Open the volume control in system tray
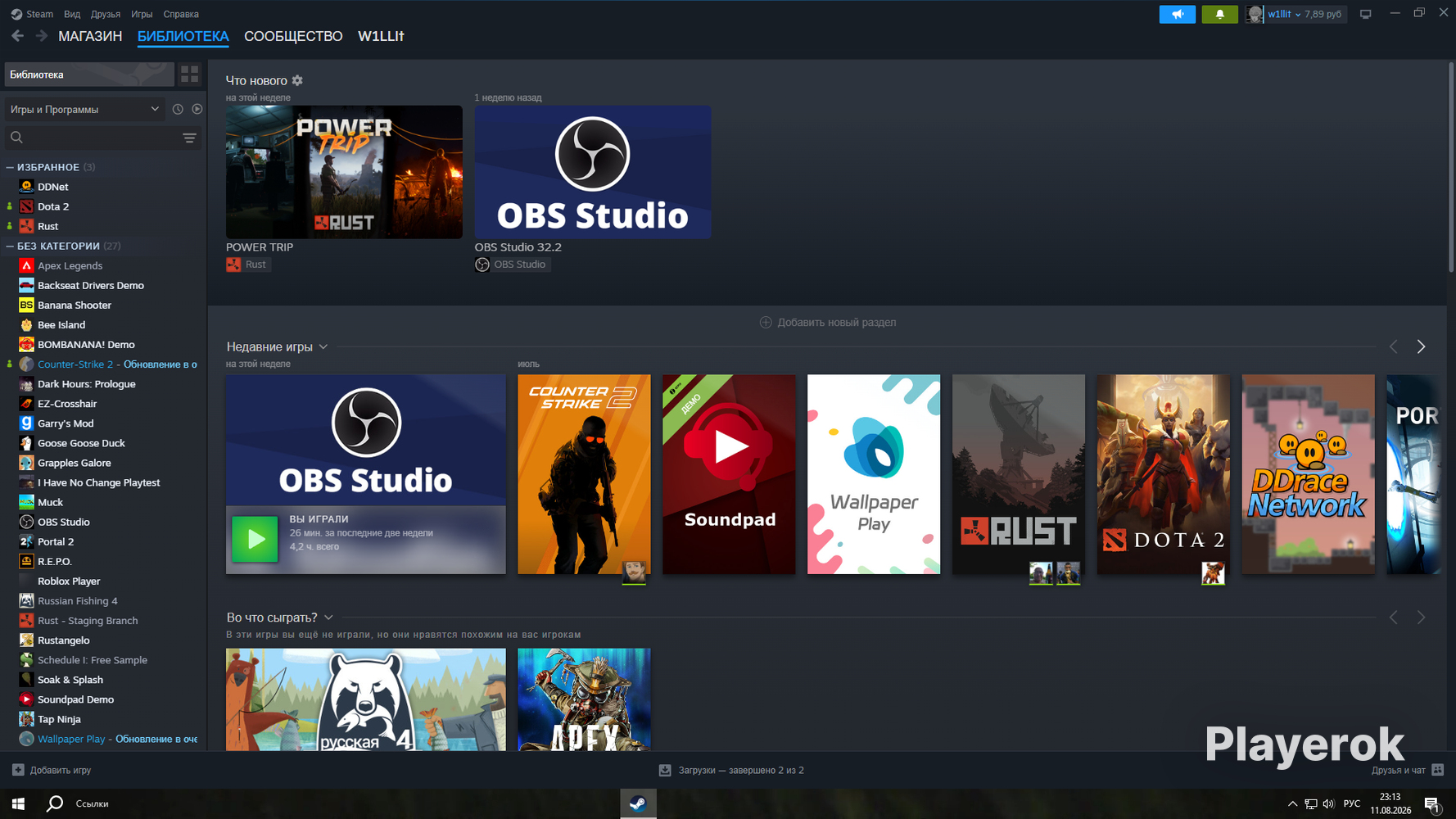Image resolution: width=1456 pixels, height=819 pixels. tap(1328, 803)
